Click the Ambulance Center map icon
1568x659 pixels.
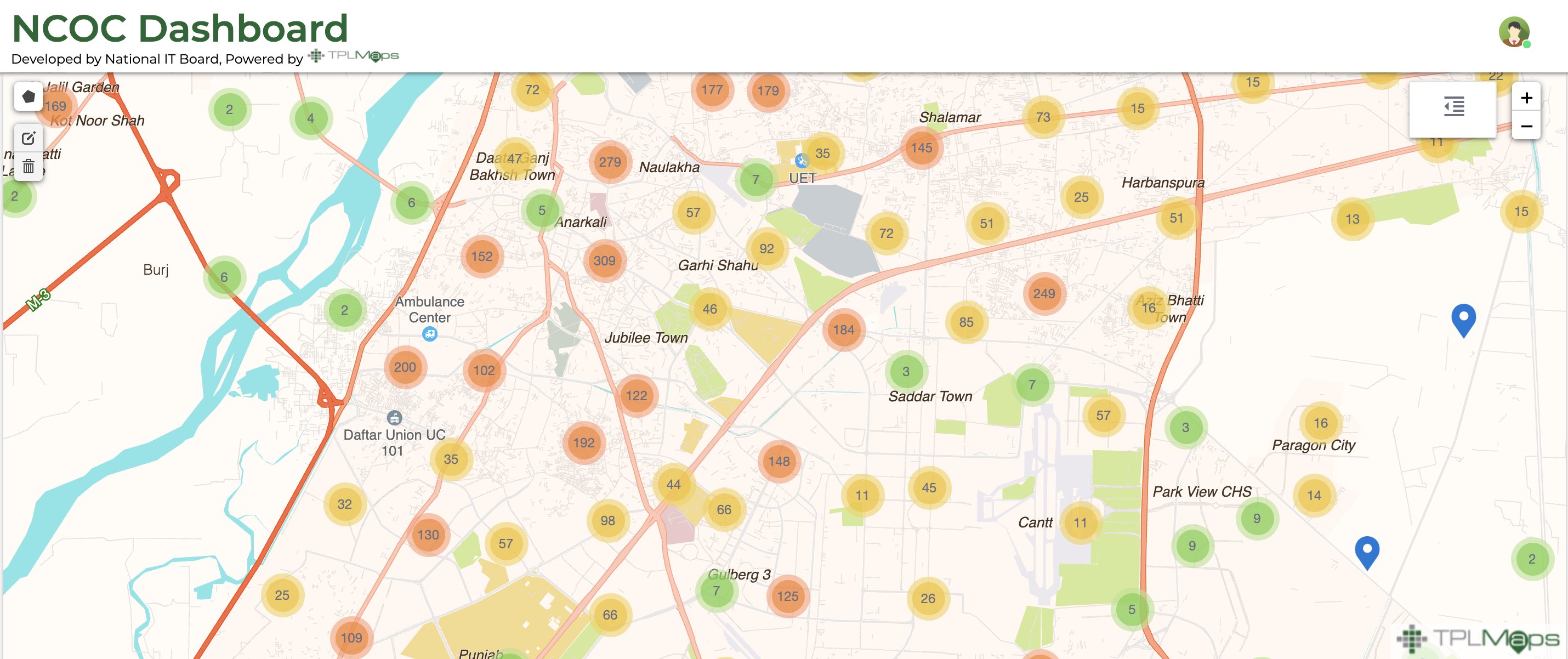(430, 334)
